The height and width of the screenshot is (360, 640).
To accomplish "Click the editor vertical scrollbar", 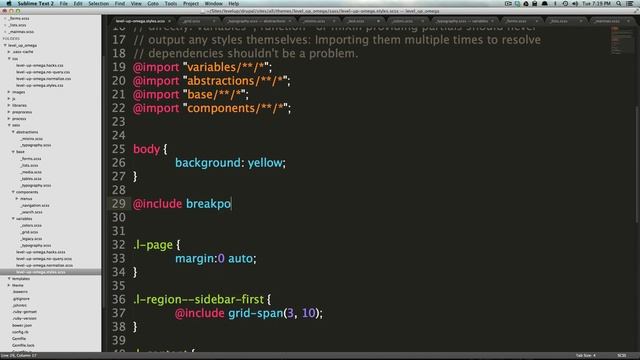I will 637,163.
